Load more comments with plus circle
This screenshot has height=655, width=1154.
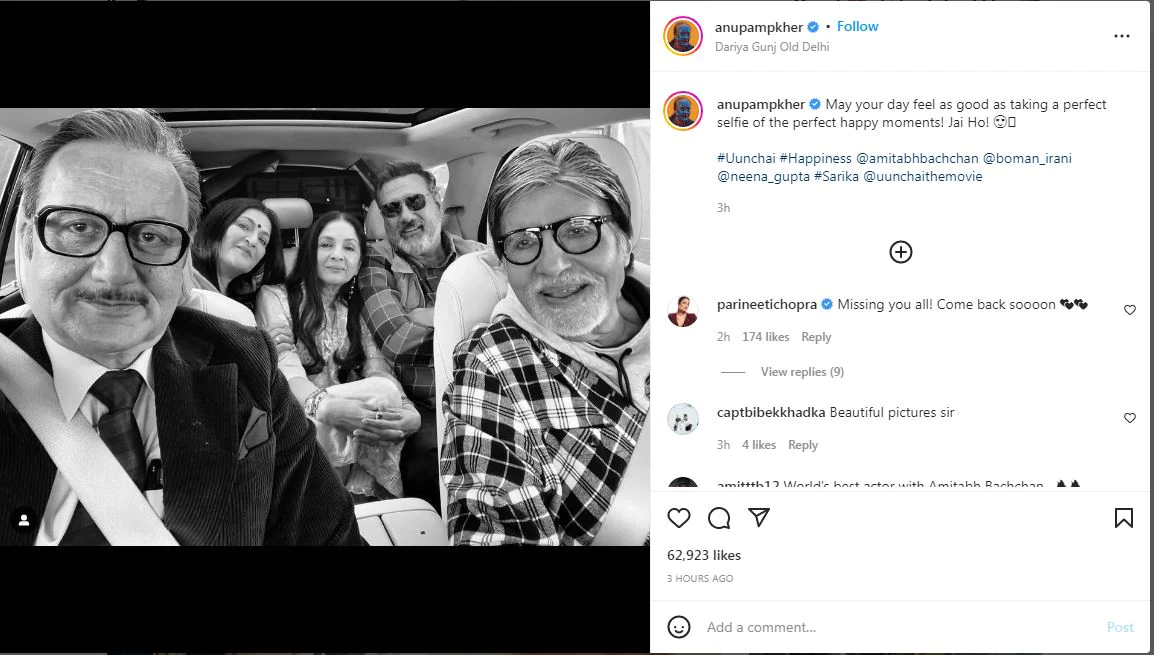click(901, 252)
